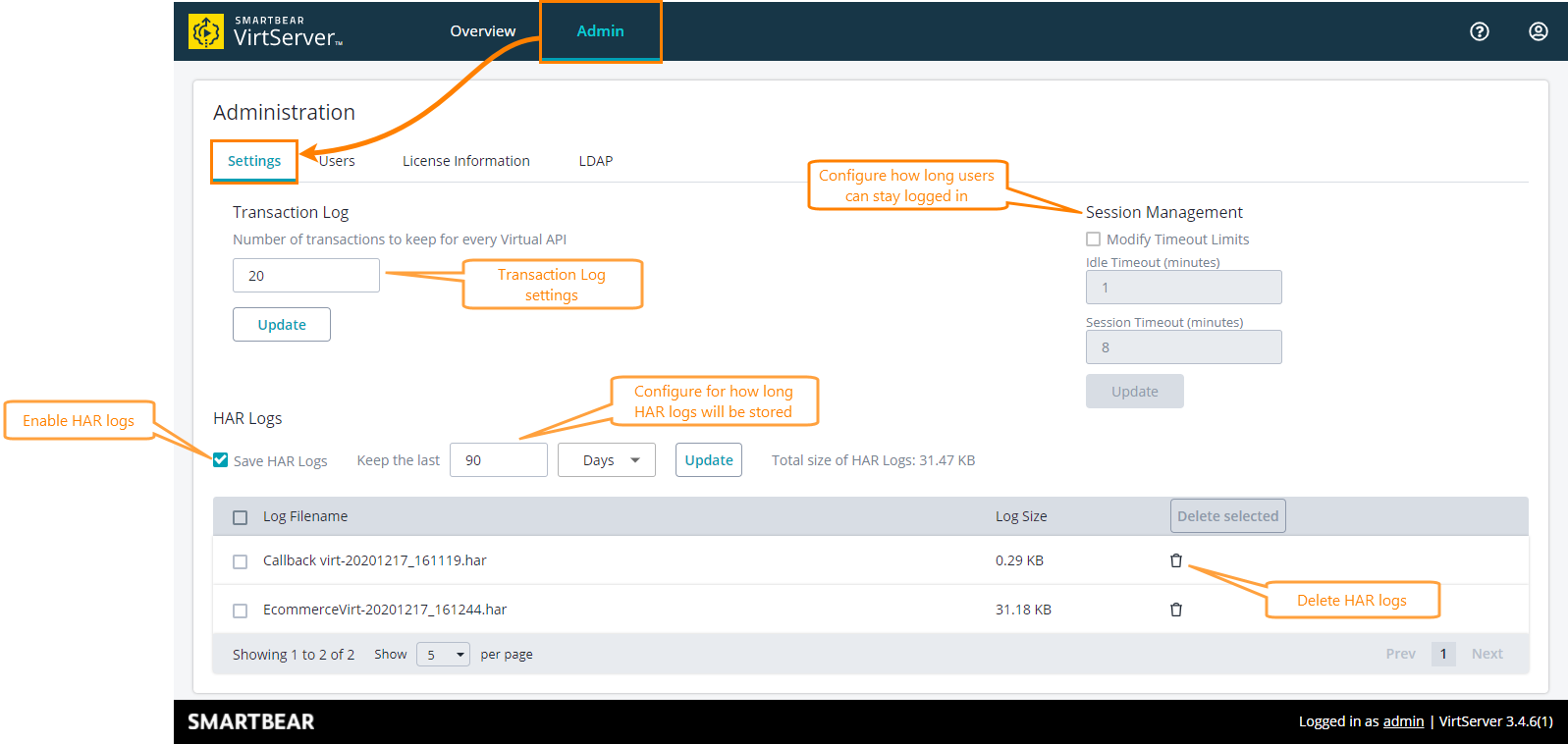The height and width of the screenshot is (744, 1568).
Task: Go to the LDAP tab
Action: point(596,161)
